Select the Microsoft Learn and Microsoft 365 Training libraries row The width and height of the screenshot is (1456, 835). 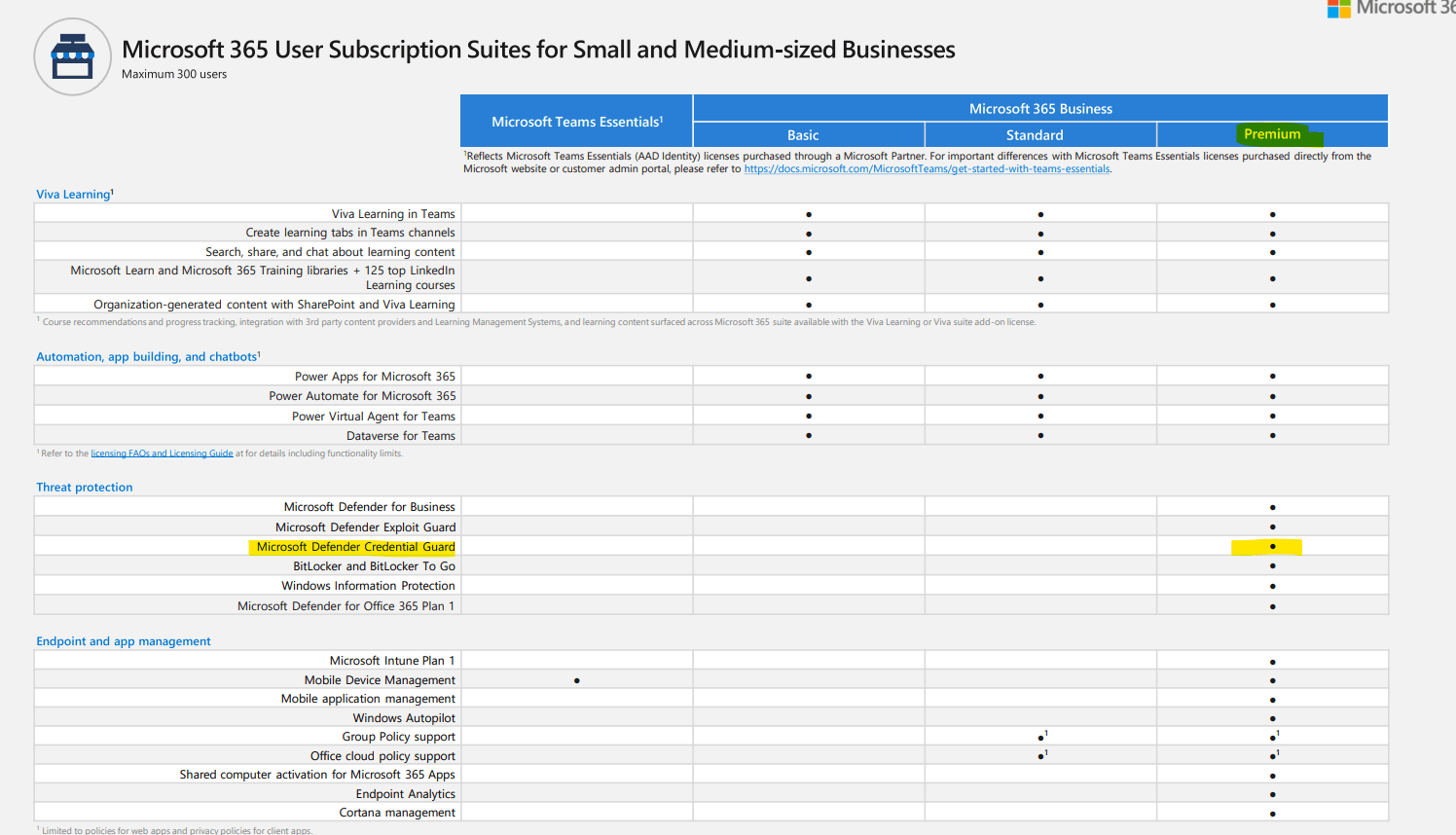pos(263,277)
